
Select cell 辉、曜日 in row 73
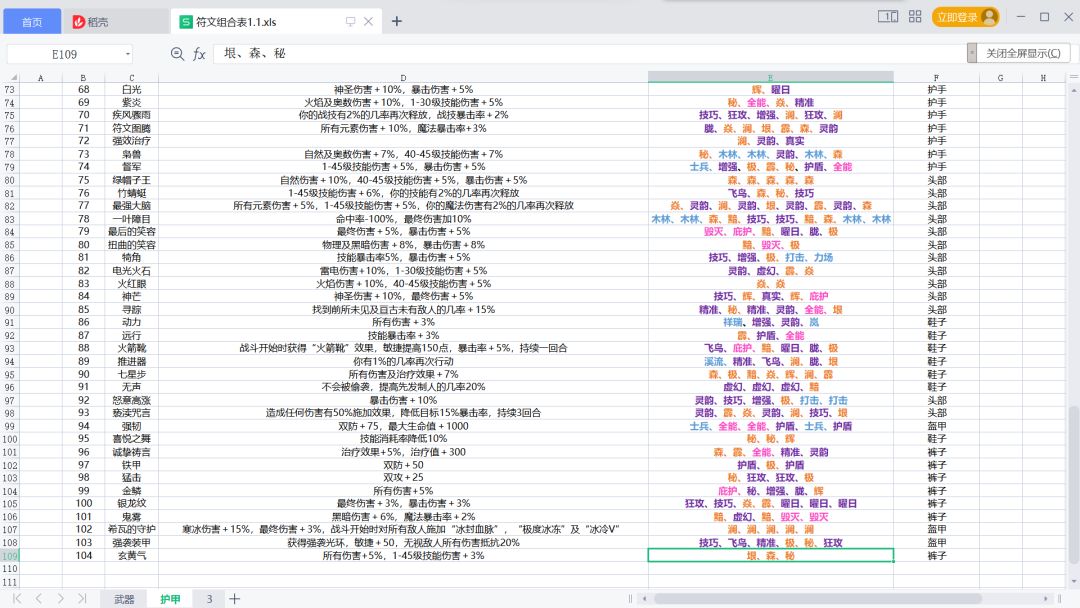[771, 90]
